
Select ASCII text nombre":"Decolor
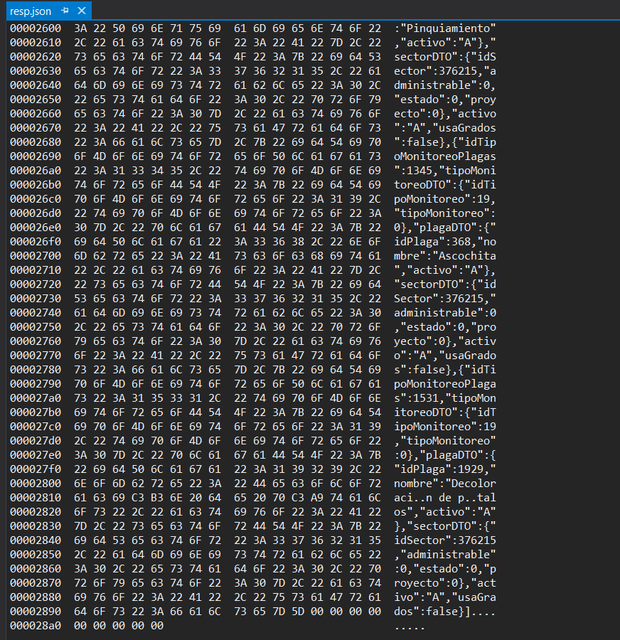tap(445, 483)
